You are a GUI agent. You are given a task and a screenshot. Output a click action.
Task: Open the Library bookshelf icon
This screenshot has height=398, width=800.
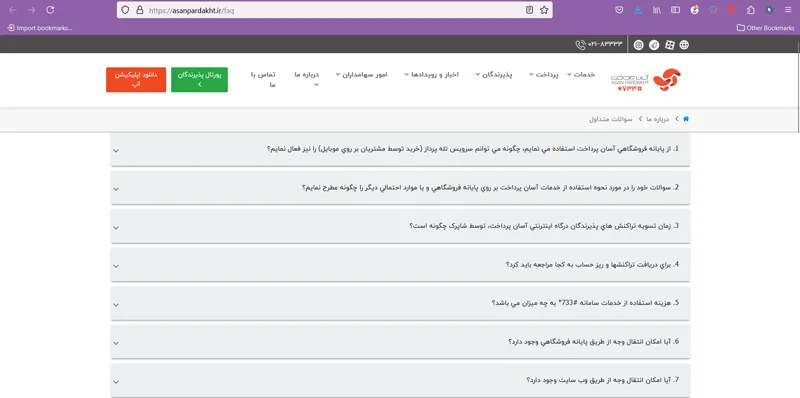tap(657, 10)
